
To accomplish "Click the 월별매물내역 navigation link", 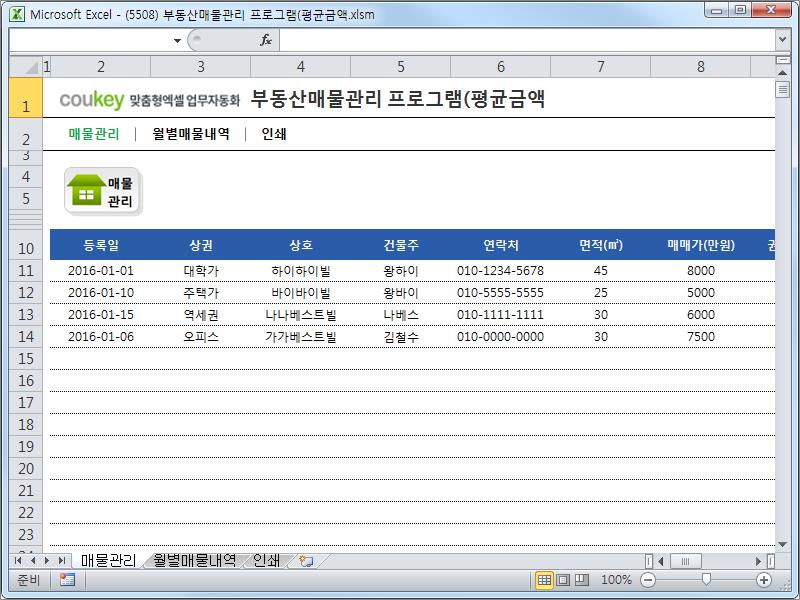I will 191,134.
